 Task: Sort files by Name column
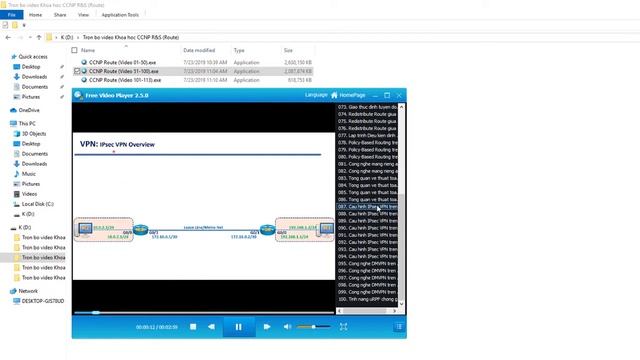(88, 50)
